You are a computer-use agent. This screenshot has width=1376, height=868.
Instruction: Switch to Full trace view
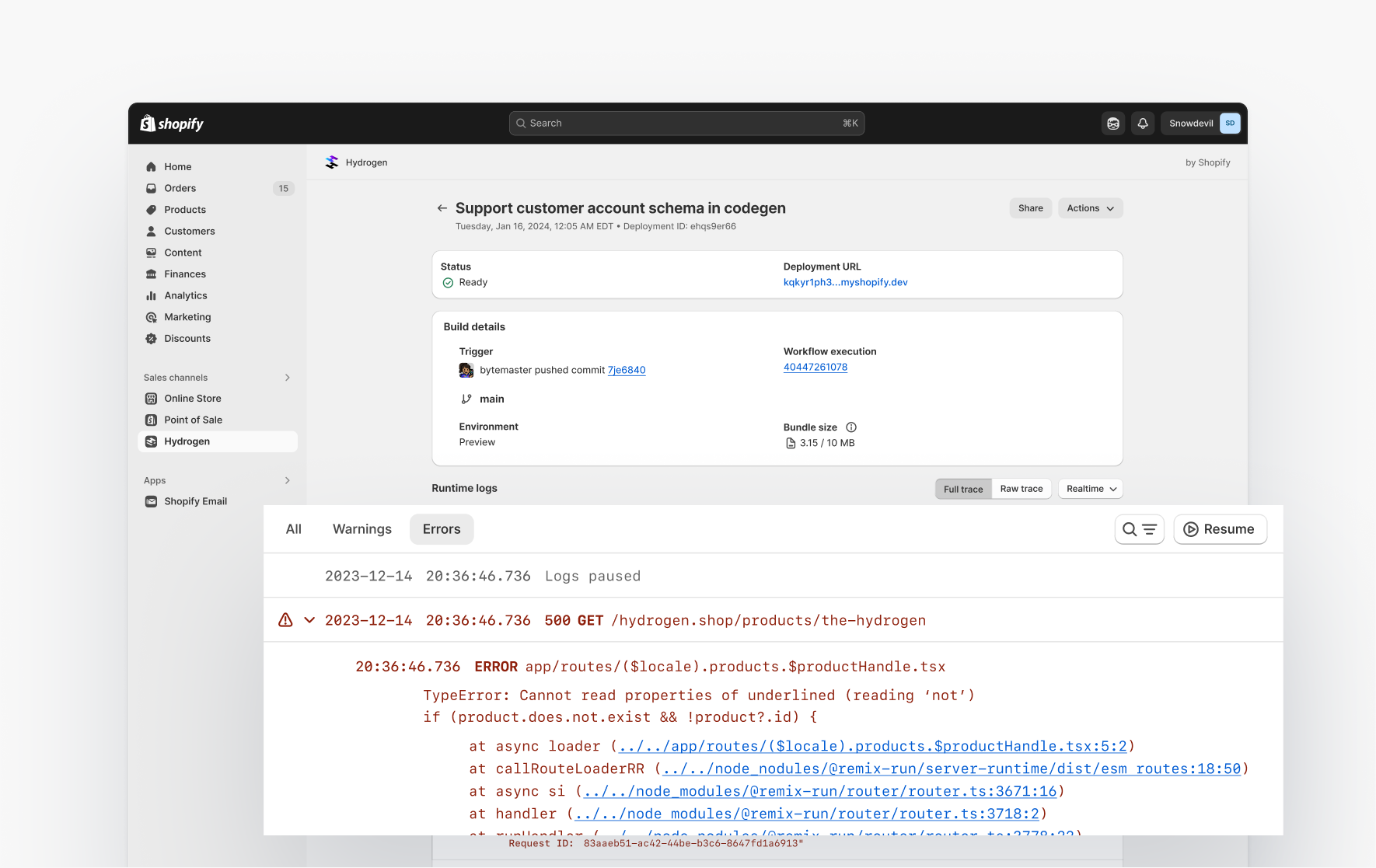[x=963, y=489]
